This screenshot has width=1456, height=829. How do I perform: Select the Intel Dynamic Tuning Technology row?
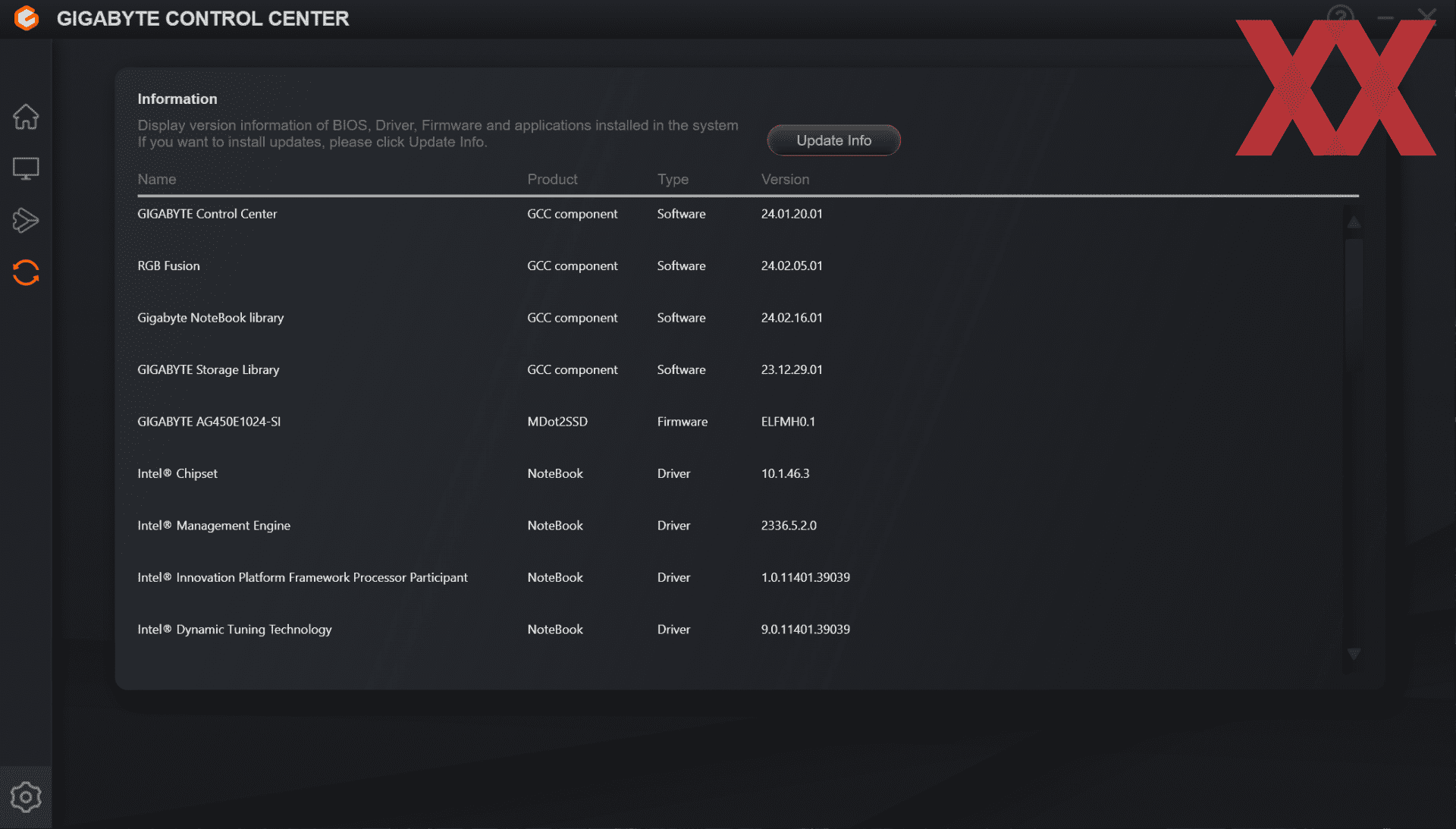point(234,630)
